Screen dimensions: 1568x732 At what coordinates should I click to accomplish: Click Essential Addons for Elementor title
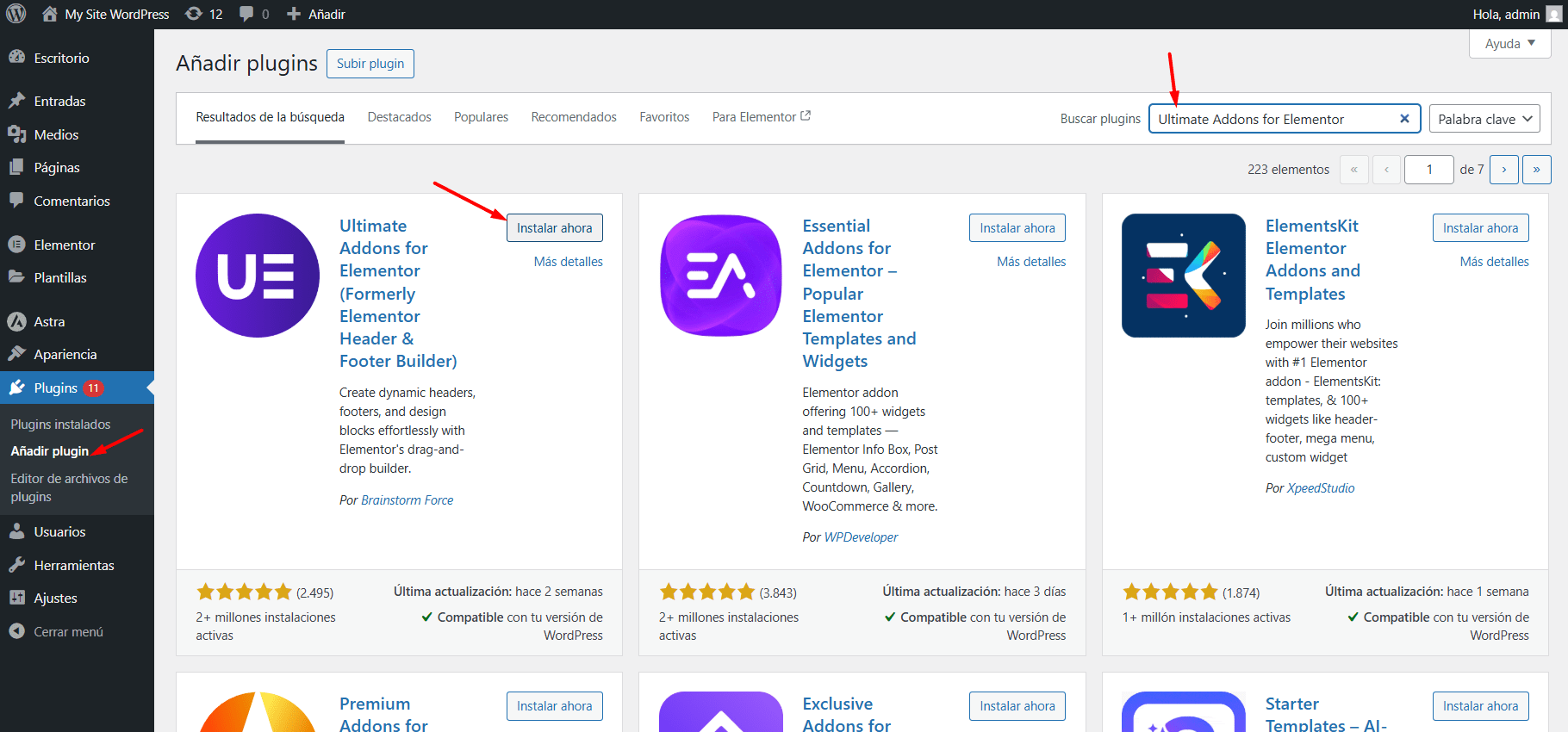[x=859, y=294]
